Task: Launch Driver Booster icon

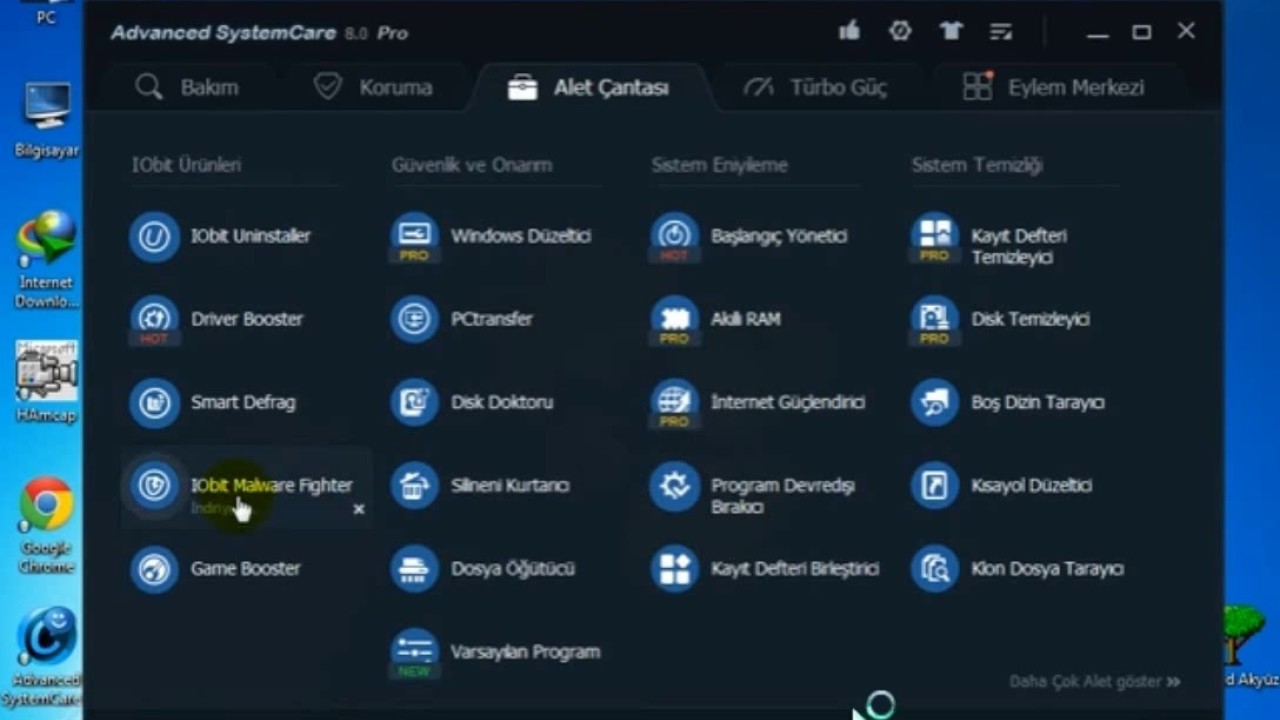Action: click(x=154, y=320)
